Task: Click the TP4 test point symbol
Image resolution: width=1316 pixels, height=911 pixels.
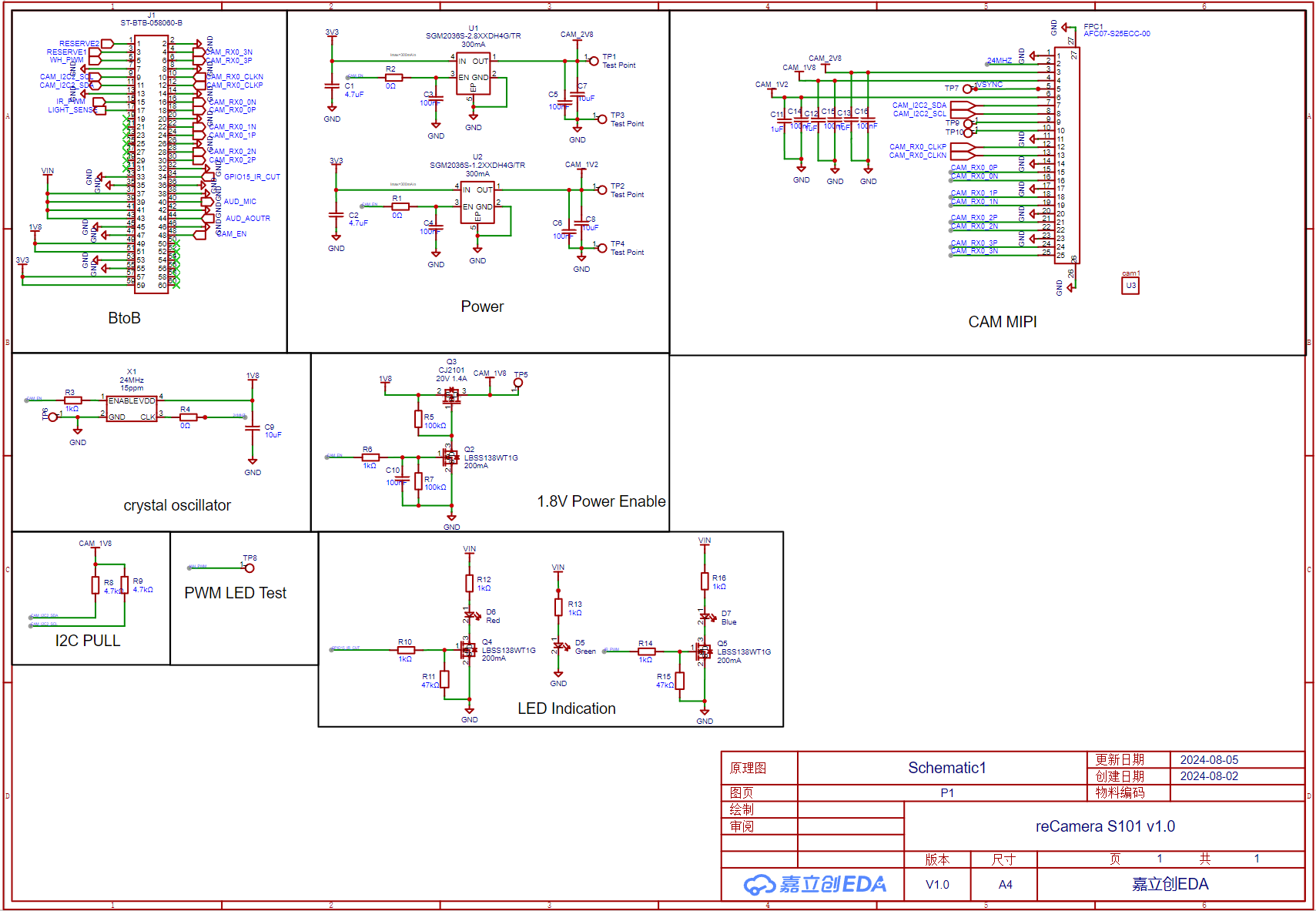Action: point(602,248)
